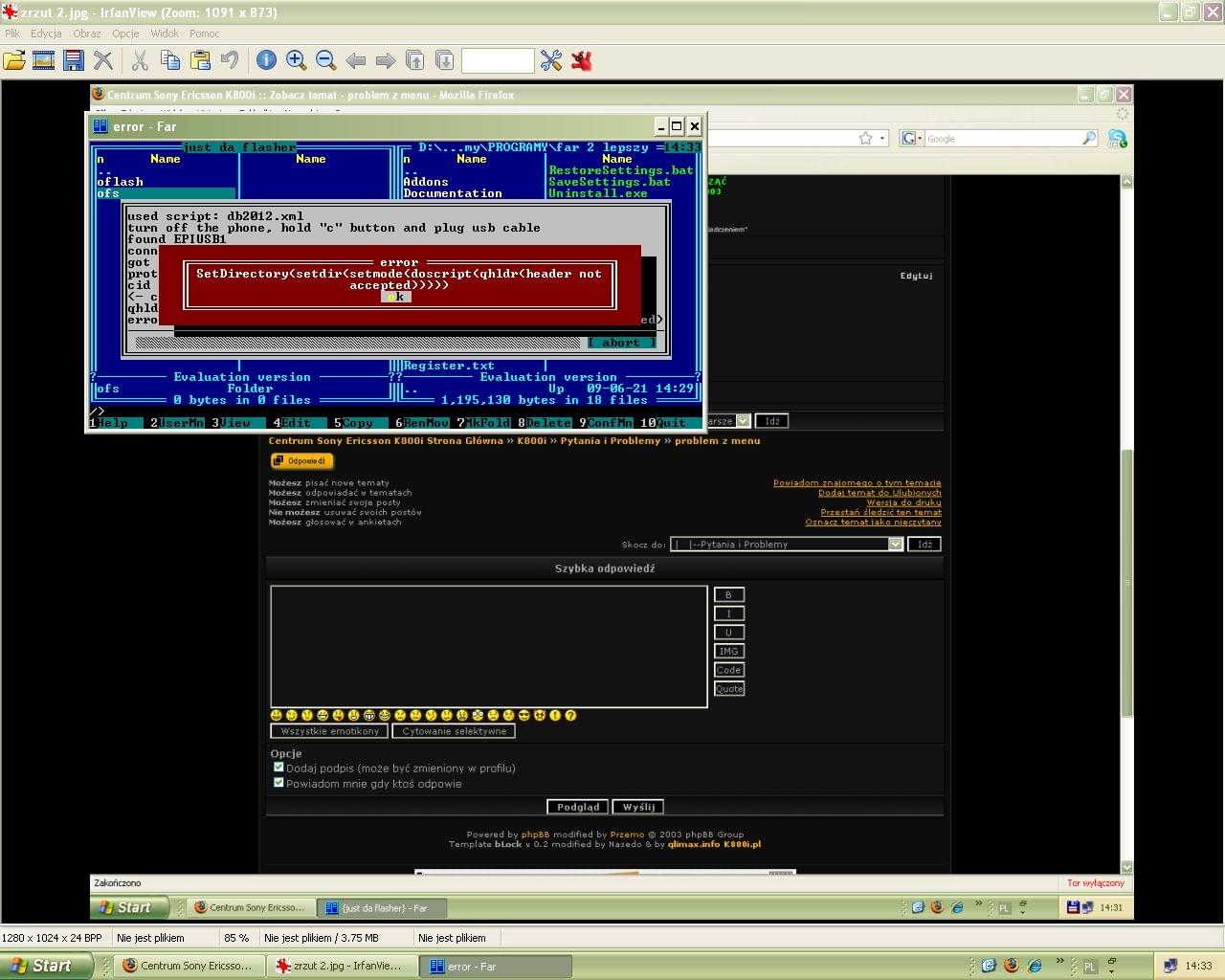Switch to error - Far taskbar button

pos(496,966)
